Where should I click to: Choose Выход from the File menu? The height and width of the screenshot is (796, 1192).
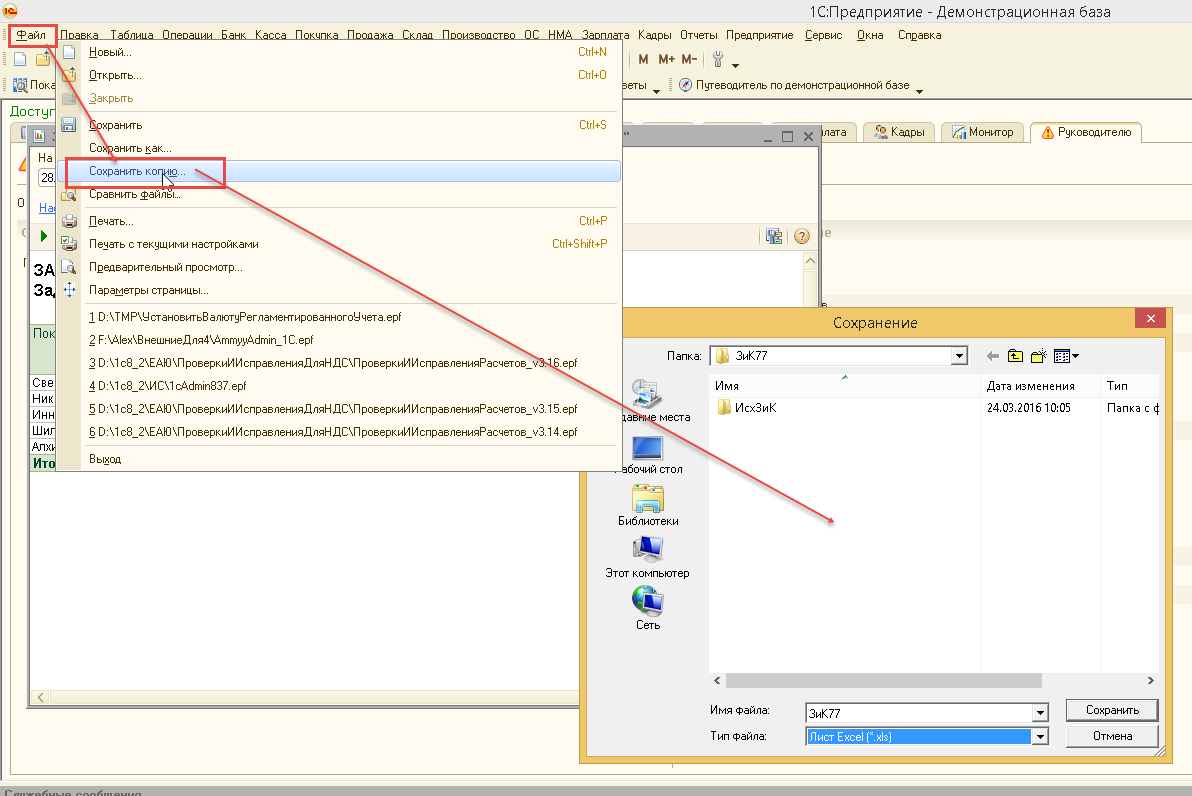tap(339, 459)
